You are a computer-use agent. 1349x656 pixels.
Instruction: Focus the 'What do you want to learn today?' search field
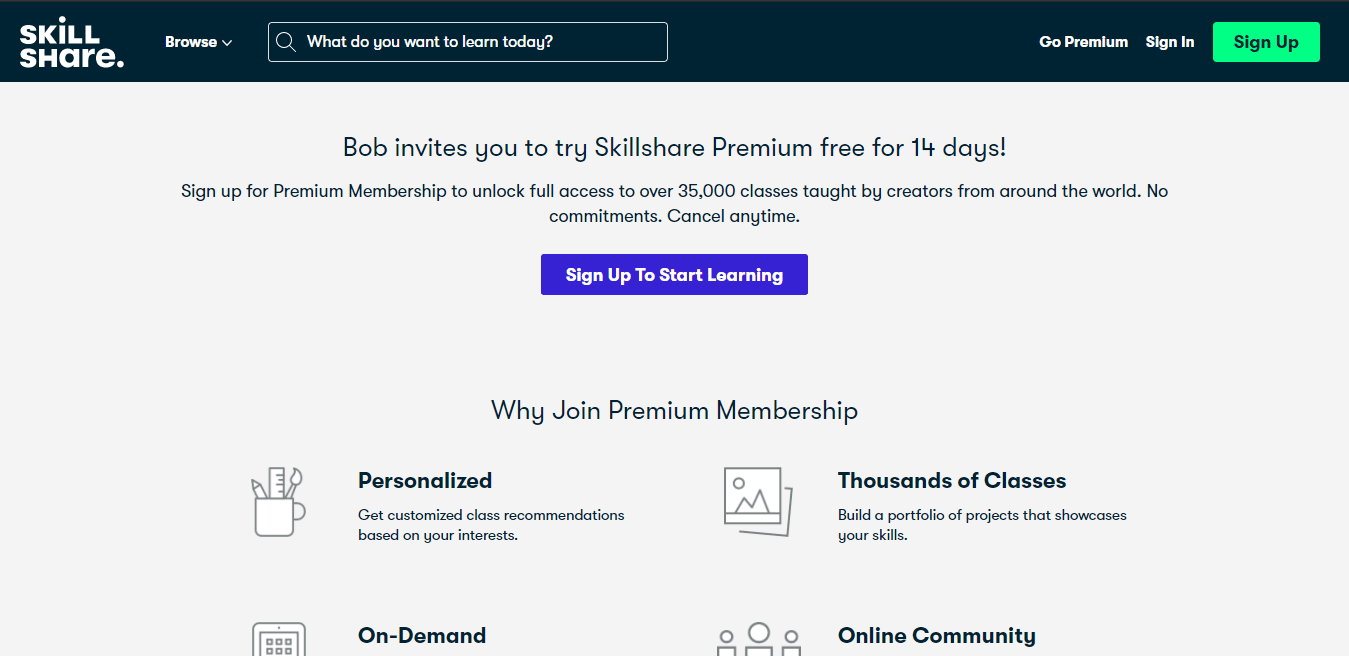(x=480, y=42)
